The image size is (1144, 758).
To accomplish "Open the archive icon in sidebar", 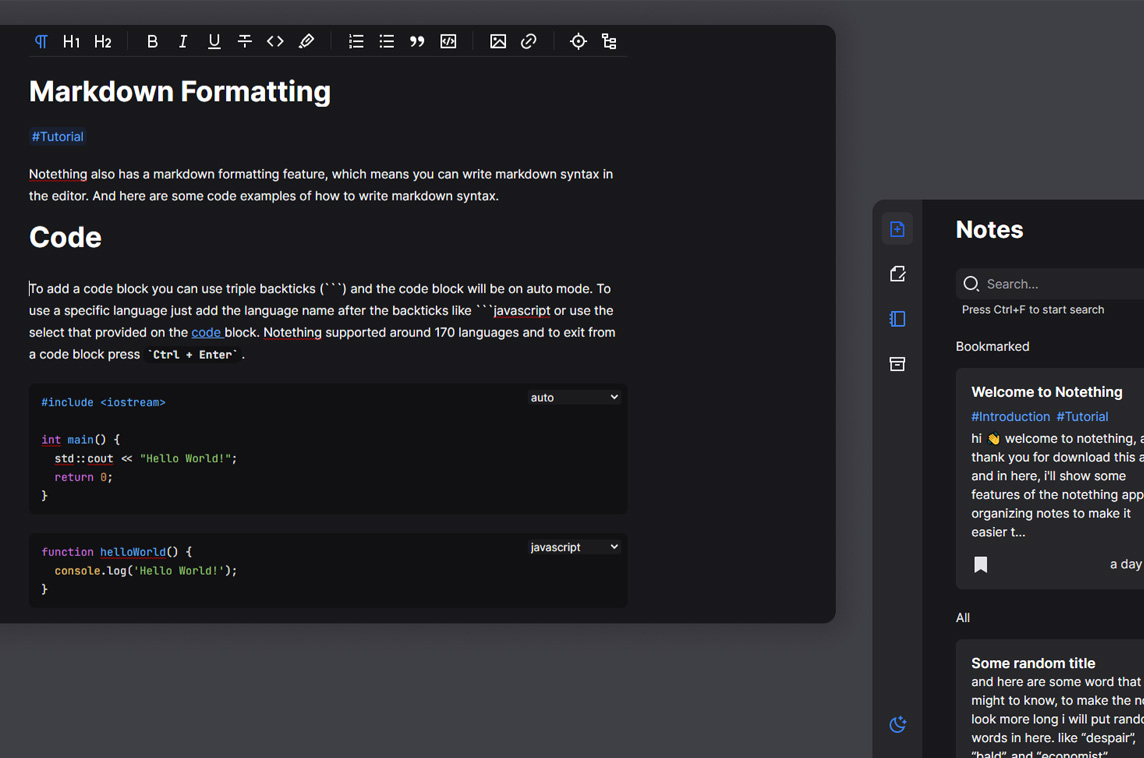I will [x=897, y=364].
